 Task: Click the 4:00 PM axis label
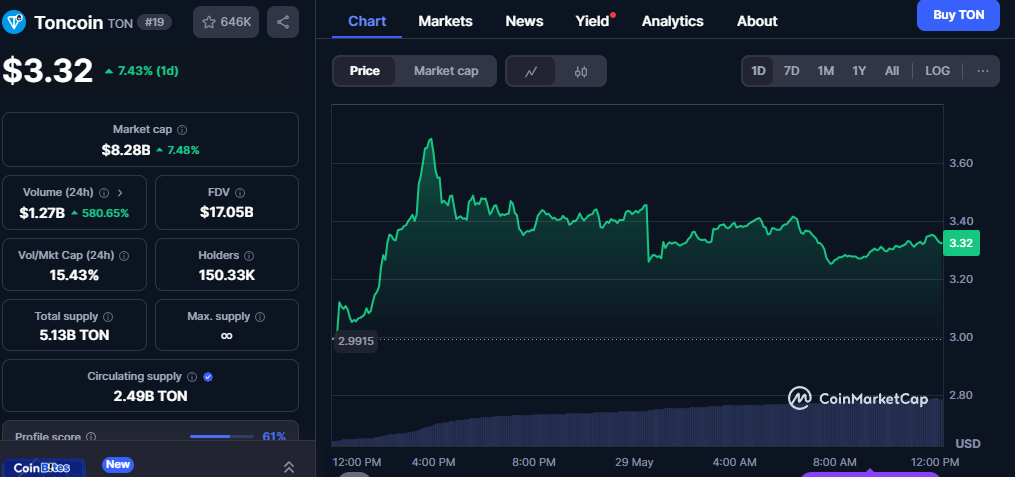434,462
